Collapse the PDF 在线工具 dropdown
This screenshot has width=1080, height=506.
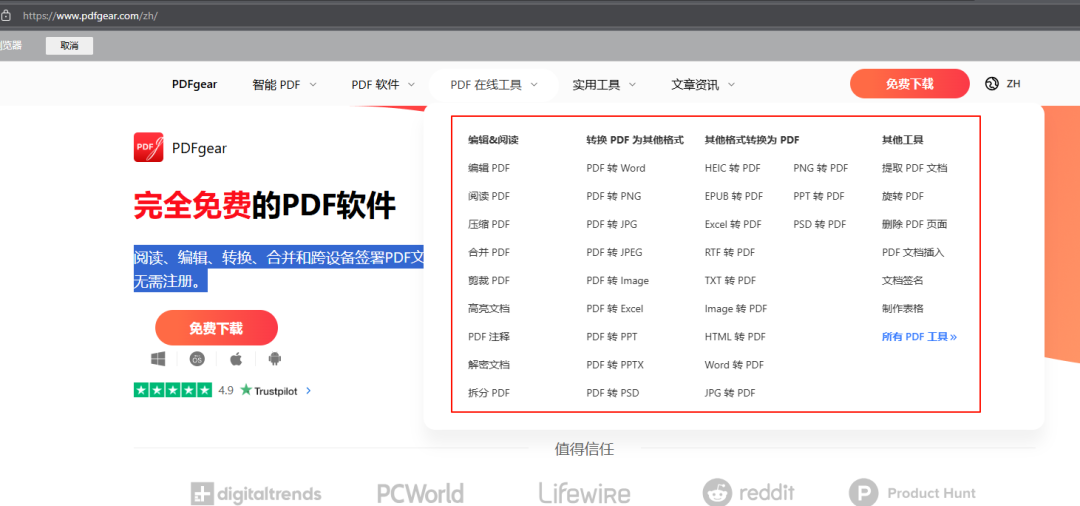tap(494, 85)
